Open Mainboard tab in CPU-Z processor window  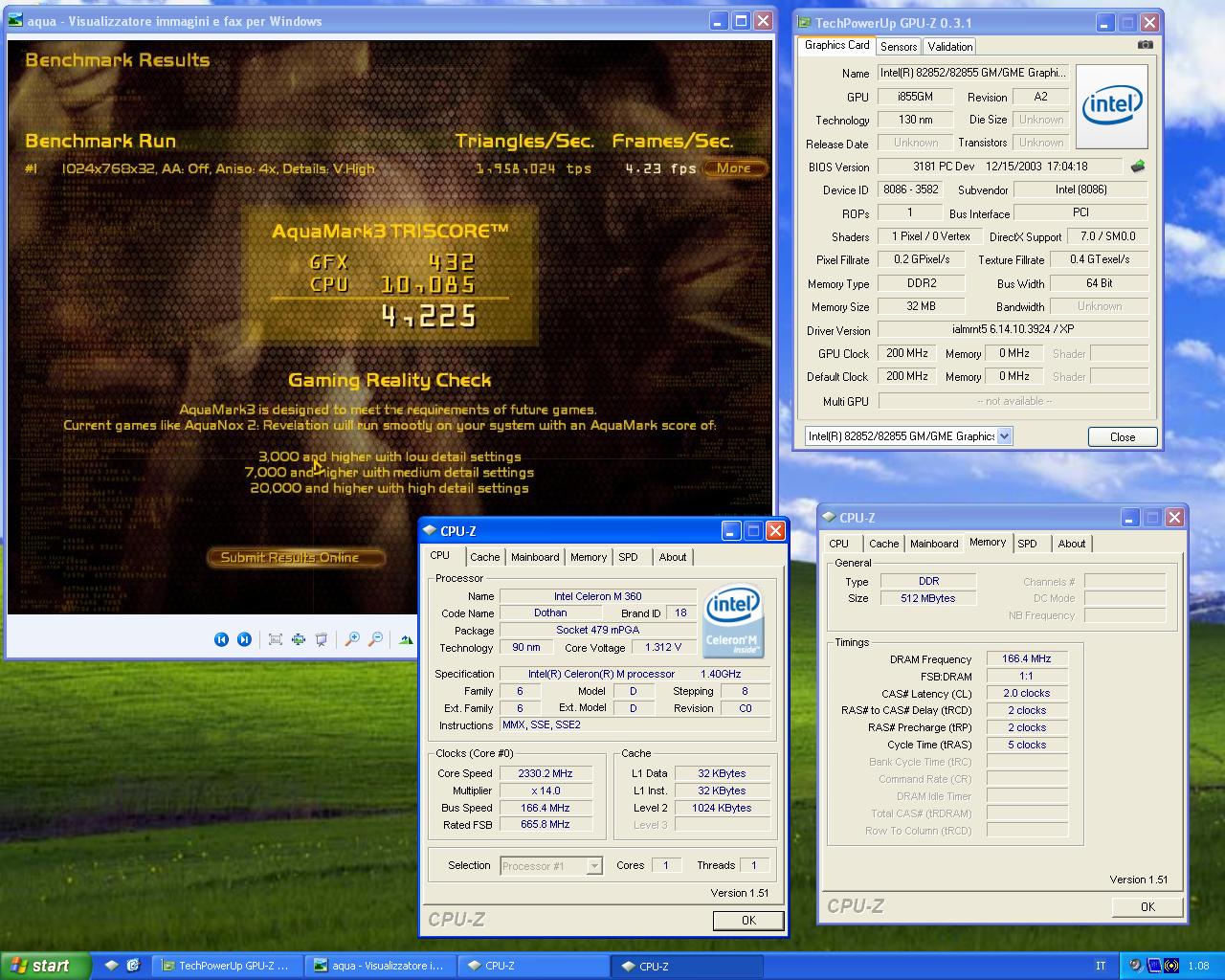(x=535, y=557)
